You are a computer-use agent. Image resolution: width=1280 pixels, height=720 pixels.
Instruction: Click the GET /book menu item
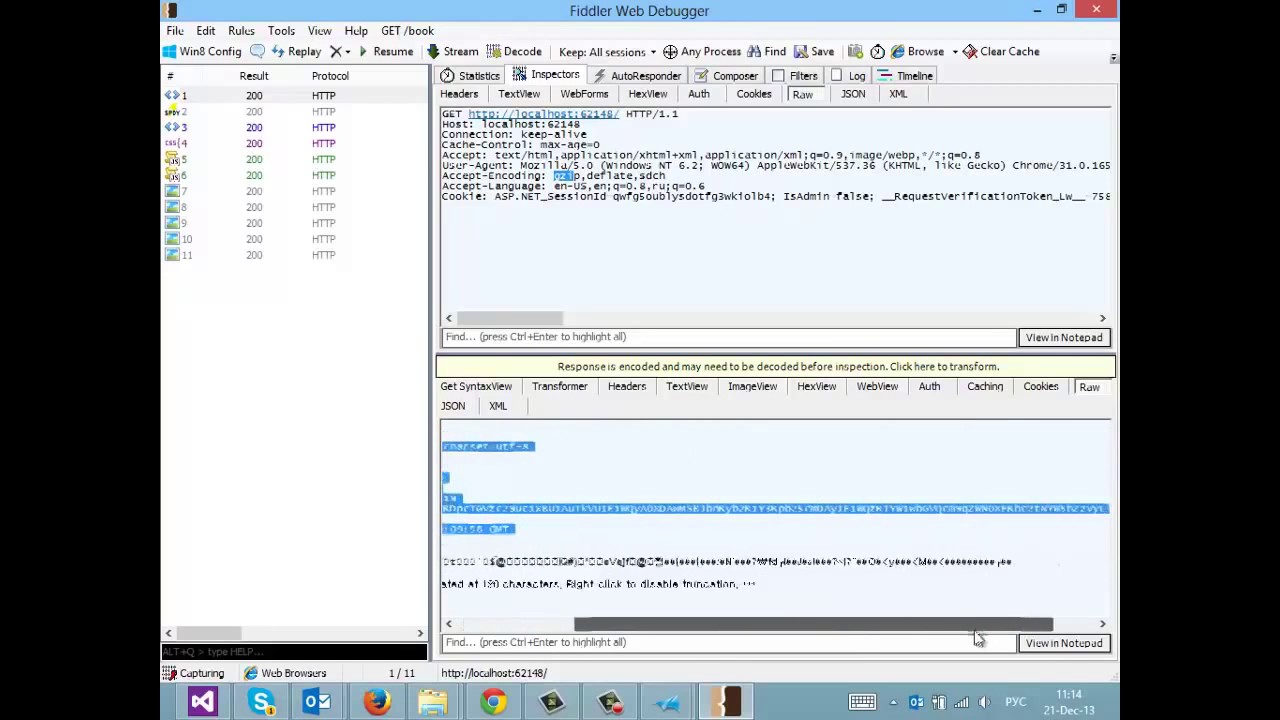point(407,31)
